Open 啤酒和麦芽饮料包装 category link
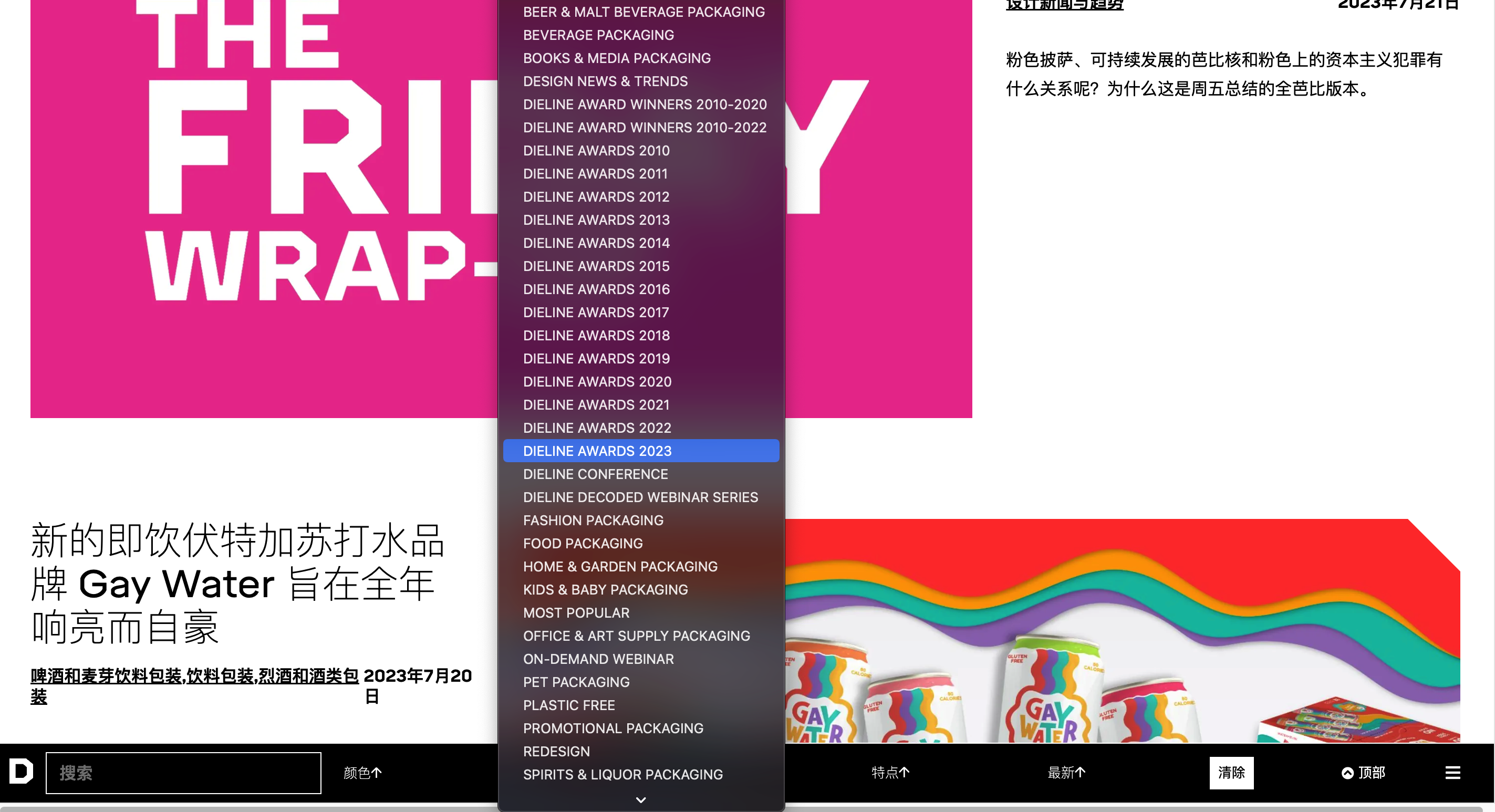This screenshot has height=812, width=1495. [107, 675]
